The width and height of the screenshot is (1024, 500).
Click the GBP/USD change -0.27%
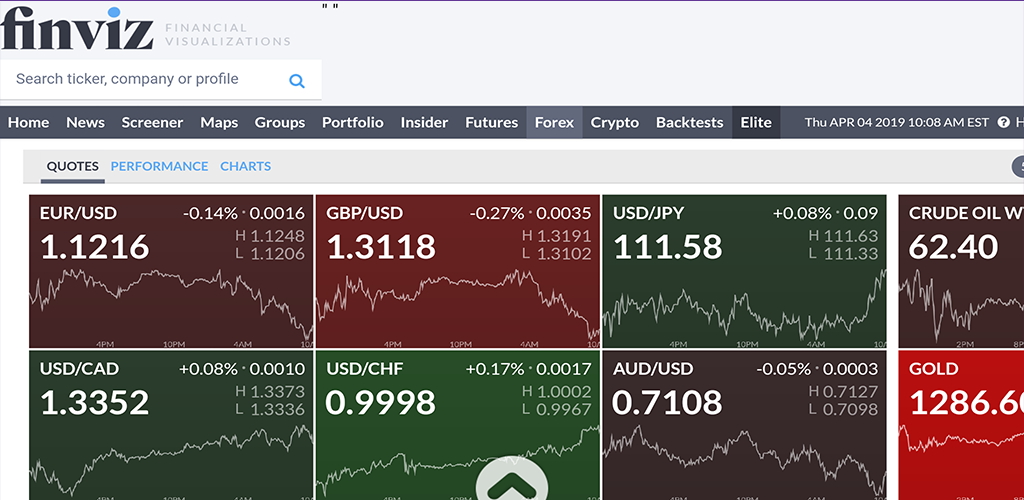click(x=497, y=213)
